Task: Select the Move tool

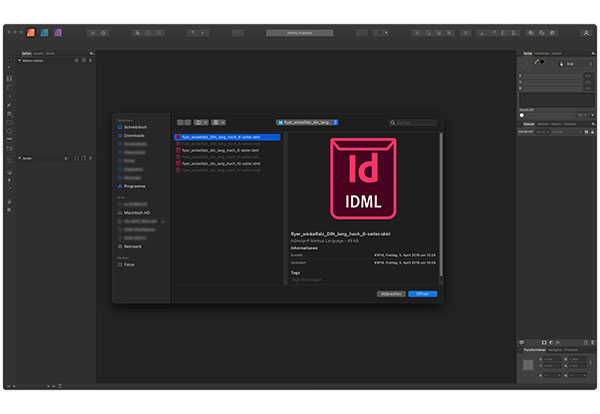Action: click(x=10, y=59)
